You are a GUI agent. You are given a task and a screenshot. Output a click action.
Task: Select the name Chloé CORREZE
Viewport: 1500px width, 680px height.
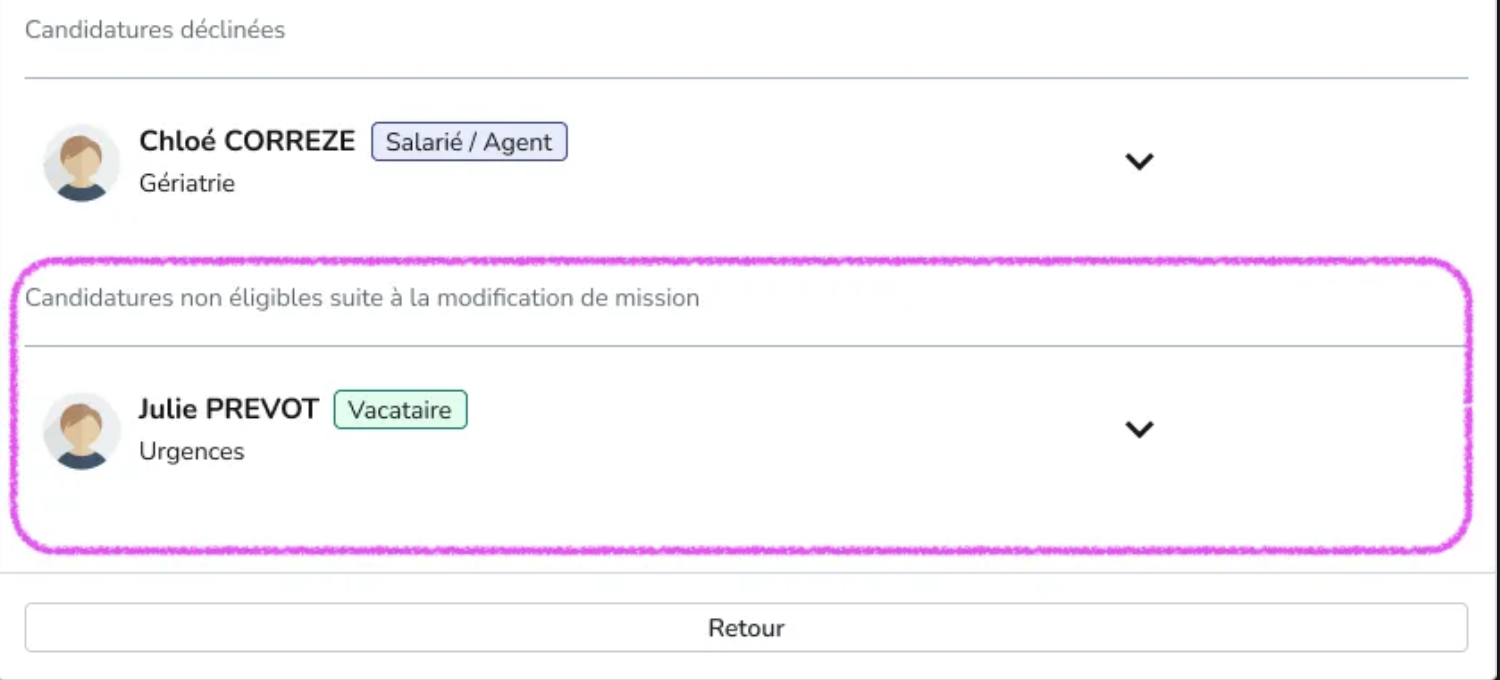coord(247,142)
